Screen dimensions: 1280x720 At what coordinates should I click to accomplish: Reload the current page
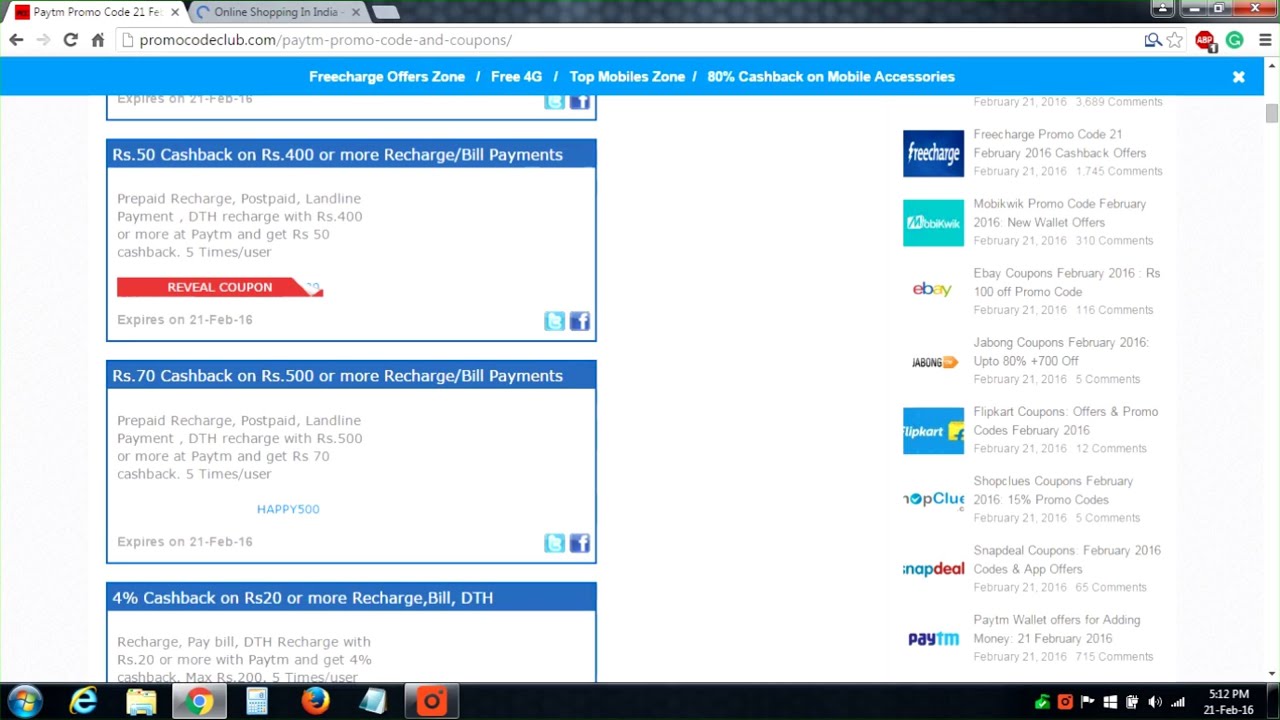(70, 40)
